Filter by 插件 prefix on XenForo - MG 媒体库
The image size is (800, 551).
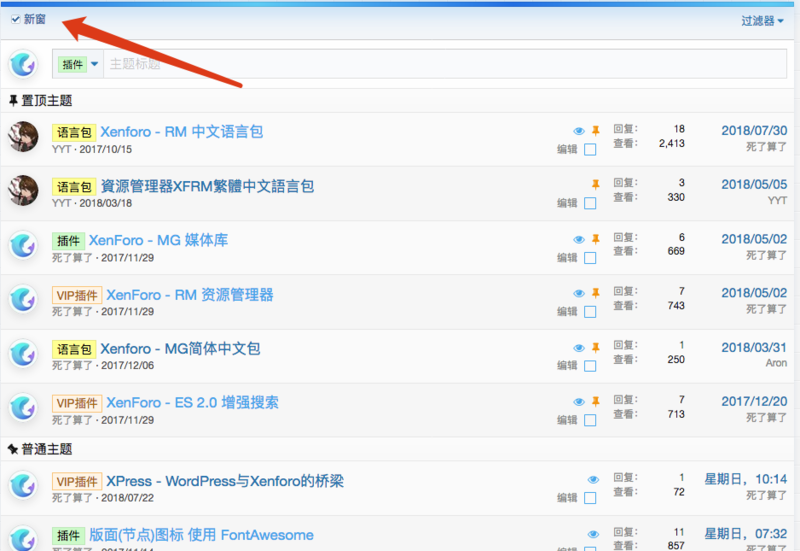68,241
